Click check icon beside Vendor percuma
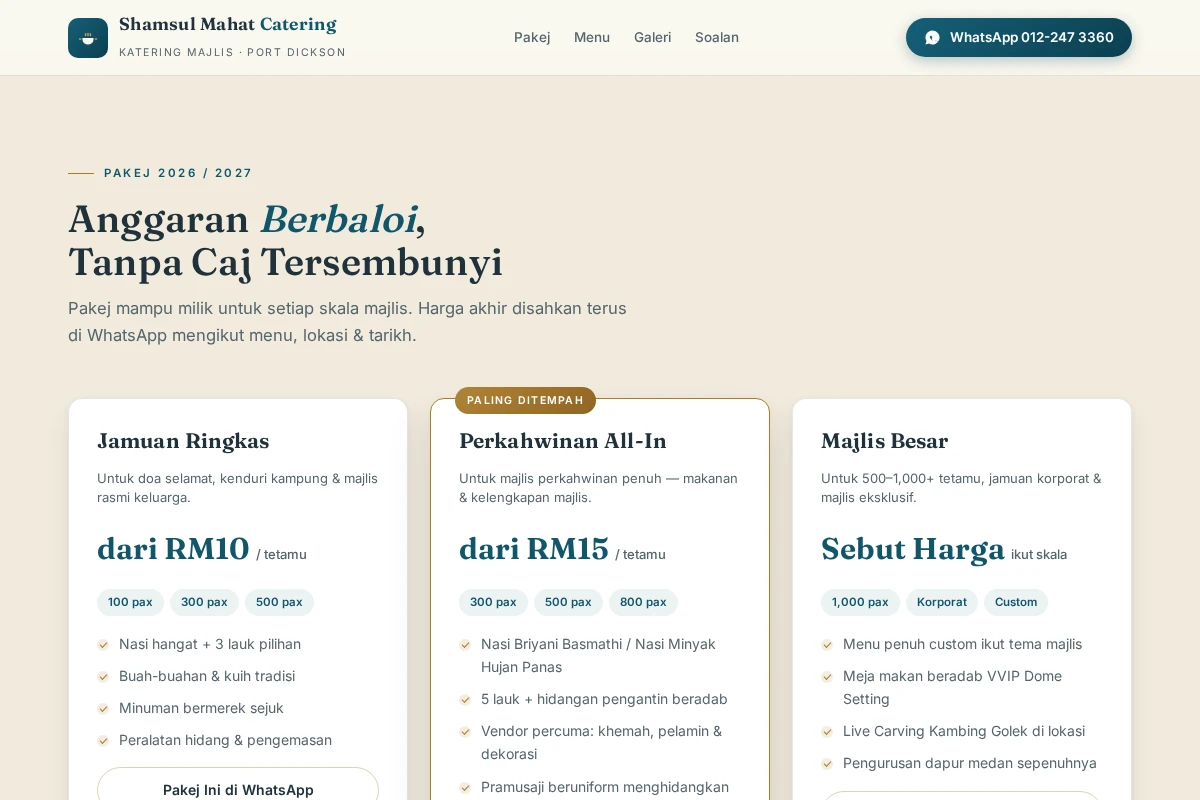 [465, 732]
